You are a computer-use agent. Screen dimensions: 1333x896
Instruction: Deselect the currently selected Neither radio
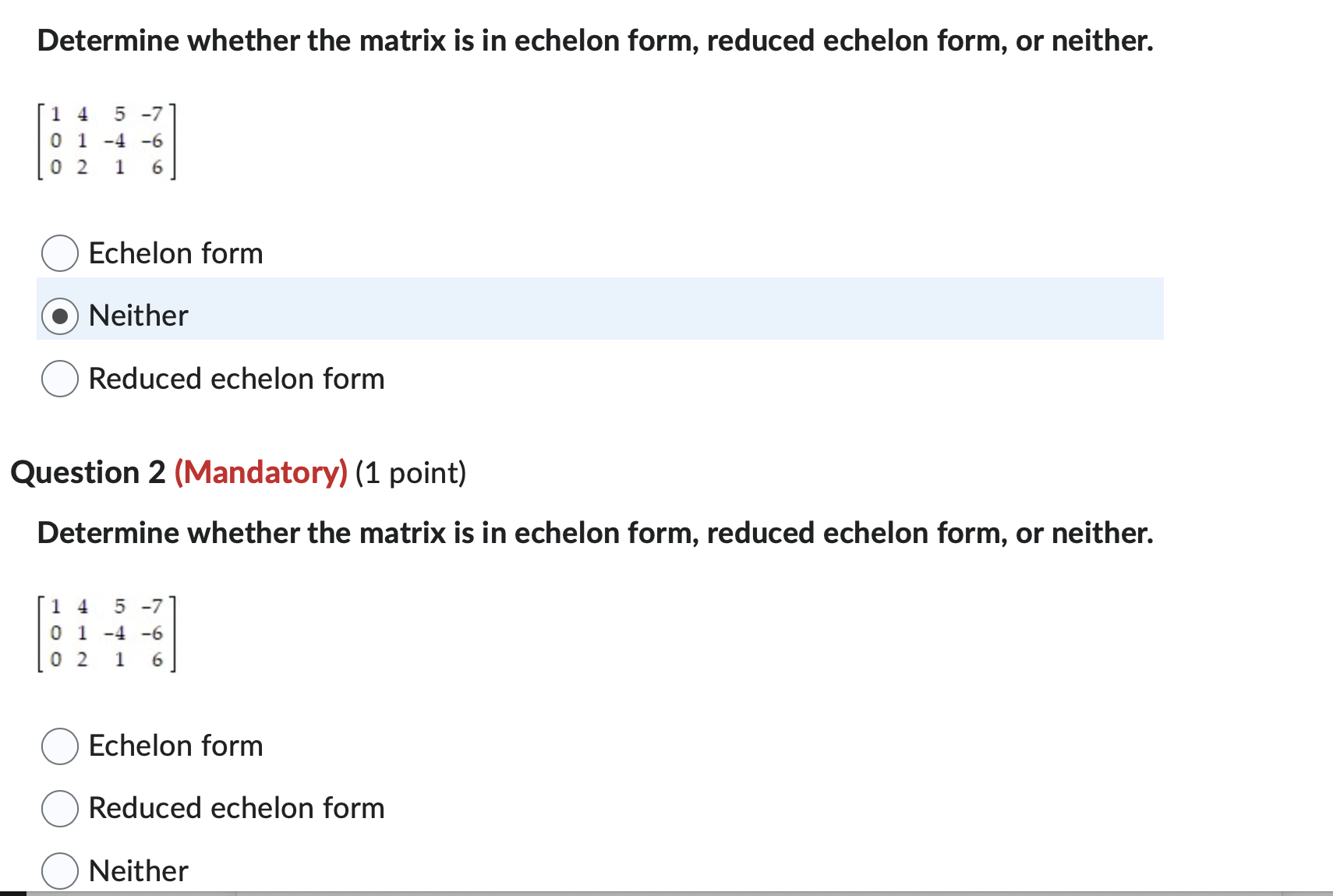pos(61,315)
